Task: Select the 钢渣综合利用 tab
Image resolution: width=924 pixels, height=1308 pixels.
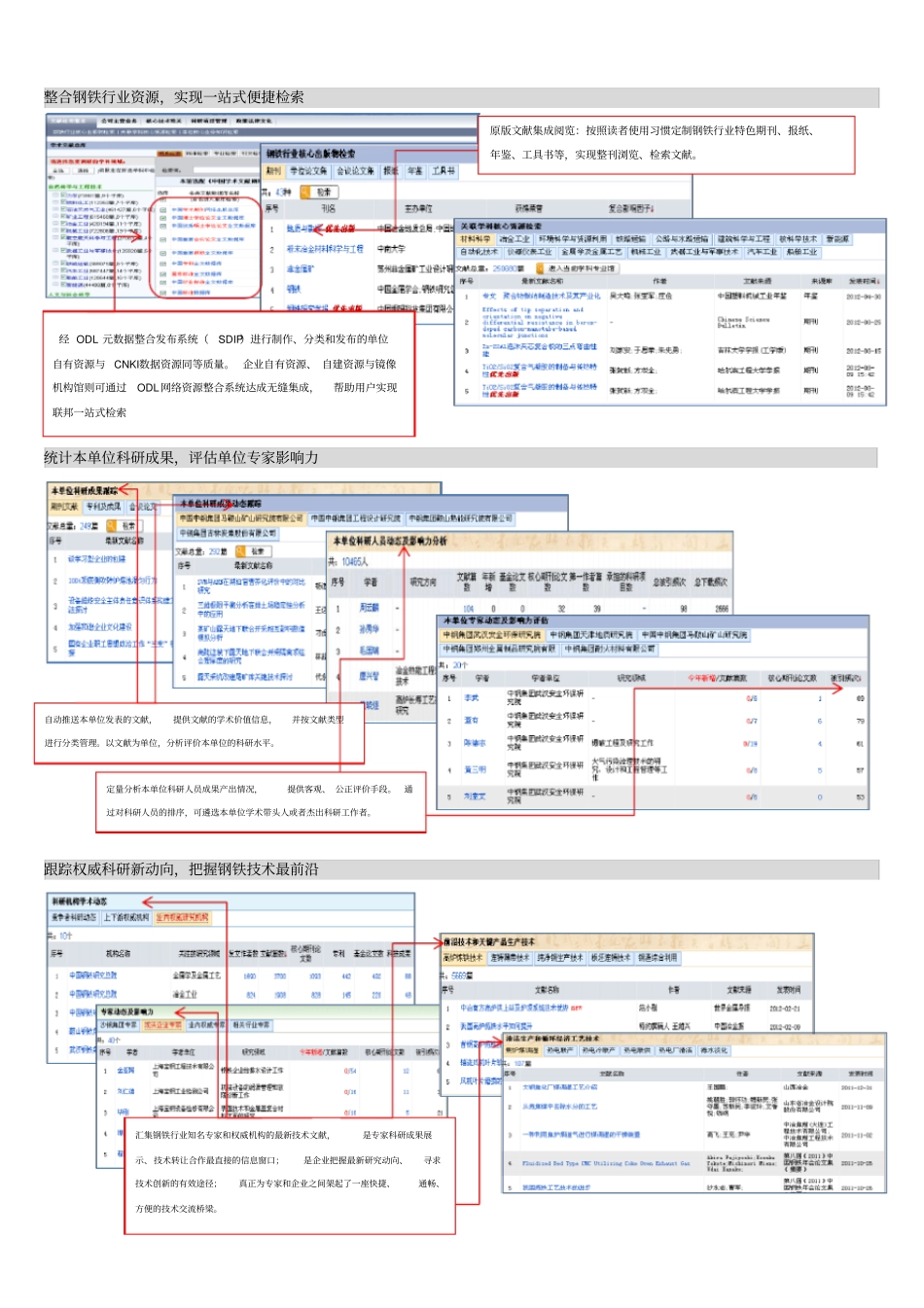Action: (x=658, y=958)
